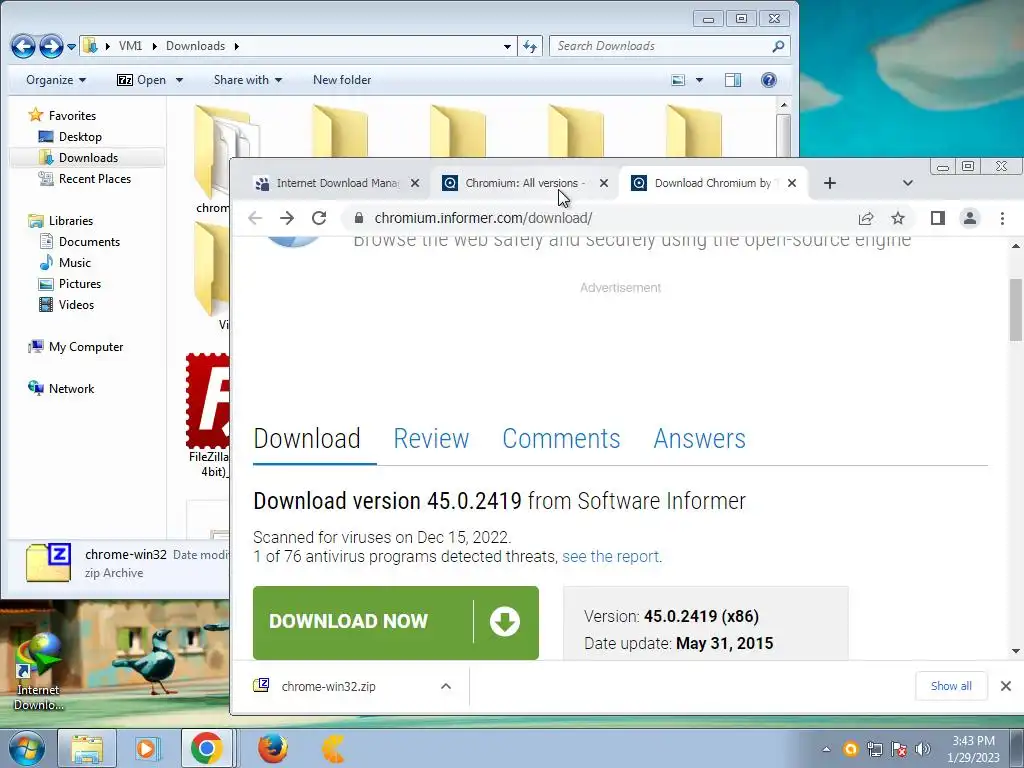This screenshot has height=768, width=1024.
Task: Close the Chromium: All versions tab
Action: tap(604, 184)
